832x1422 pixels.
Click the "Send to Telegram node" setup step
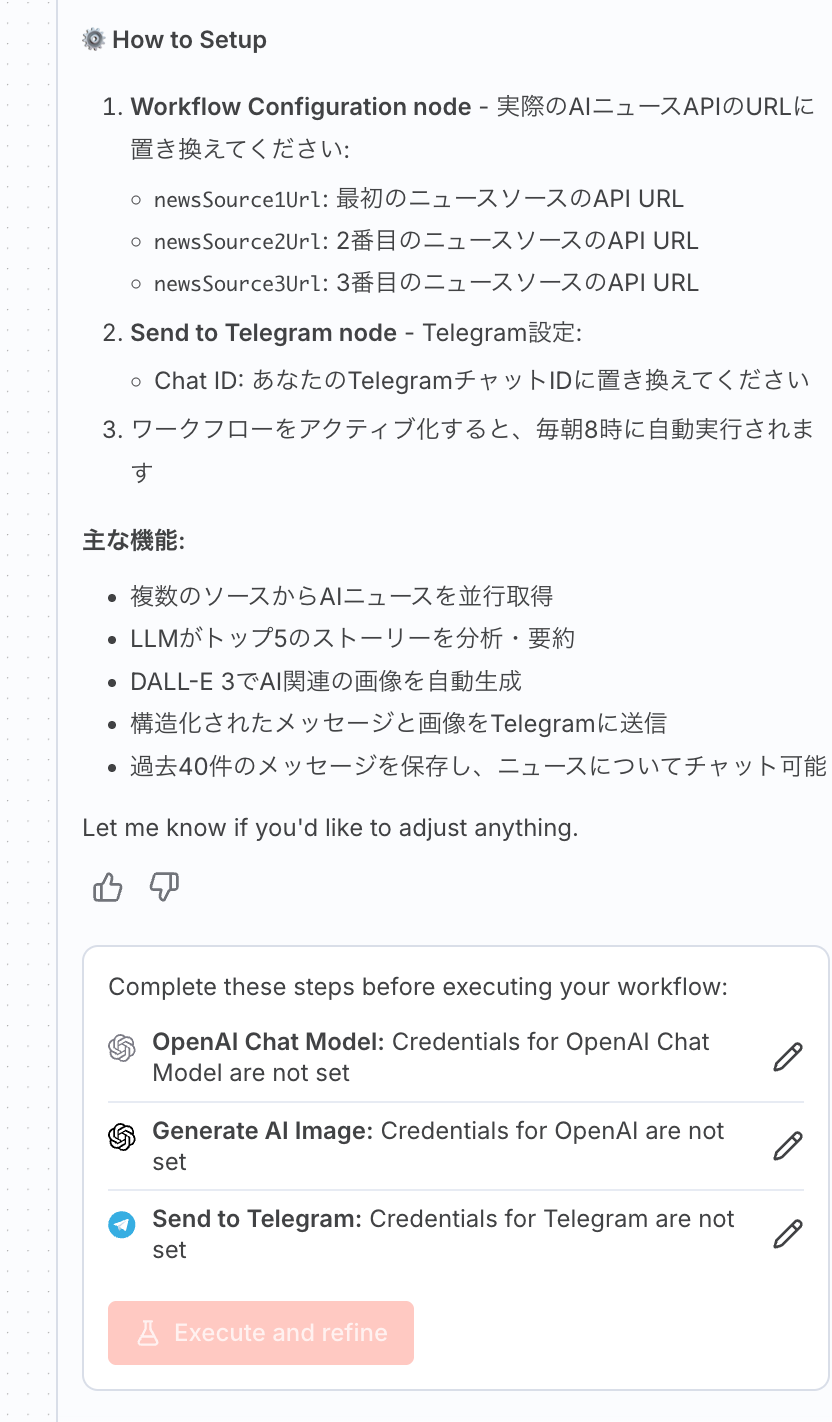coord(263,333)
